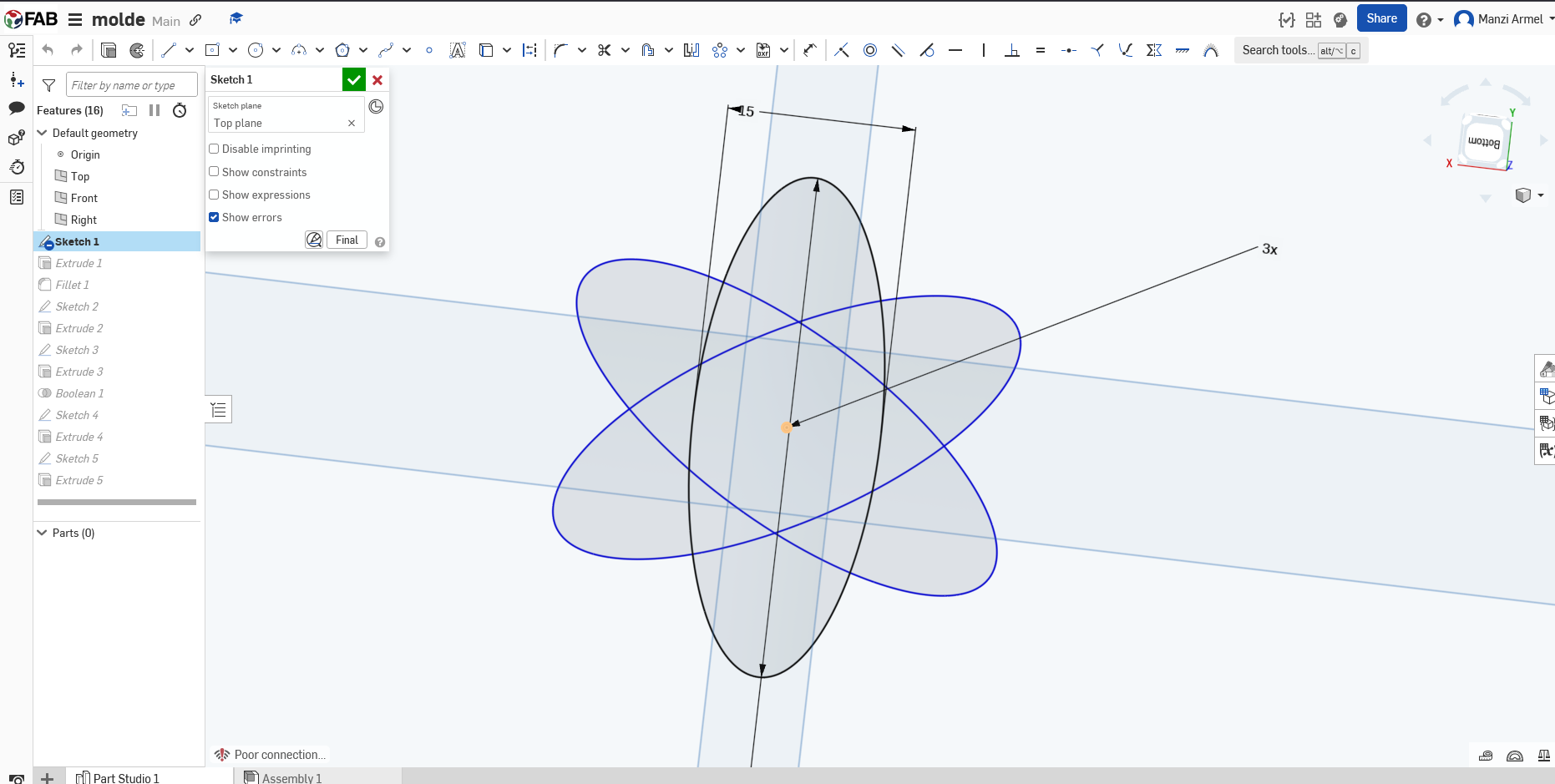The image size is (1555, 784).
Task: Select the Sketch Text tool
Action: (458, 50)
